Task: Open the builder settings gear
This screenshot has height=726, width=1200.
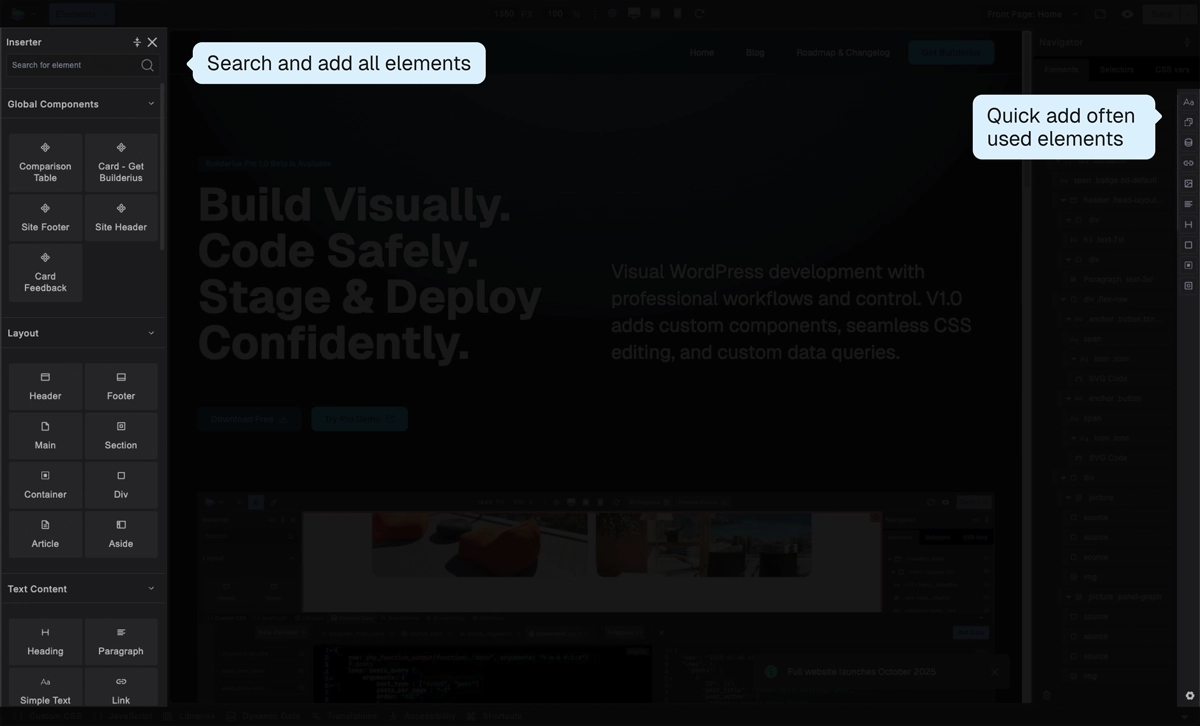Action: tap(1189, 694)
